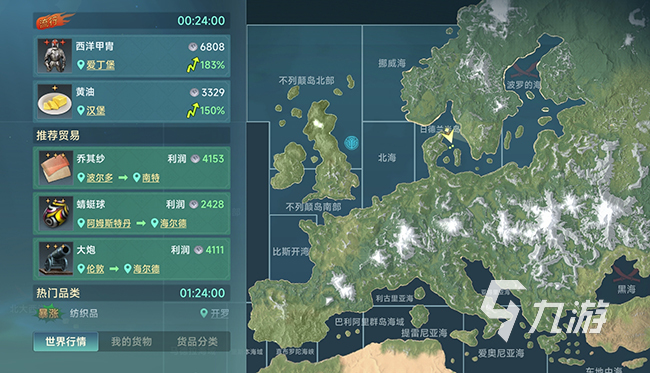Open 波尔多 origin port link

coord(99,178)
